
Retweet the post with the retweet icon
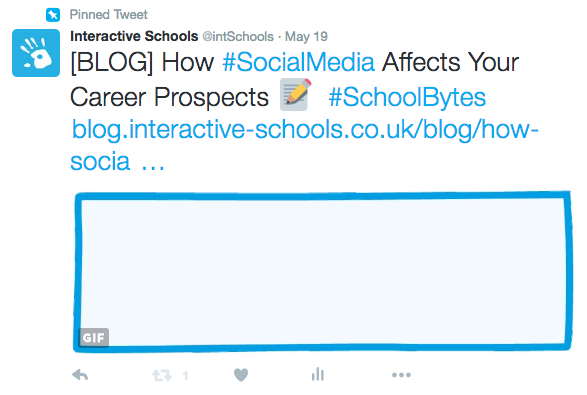[162, 375]
